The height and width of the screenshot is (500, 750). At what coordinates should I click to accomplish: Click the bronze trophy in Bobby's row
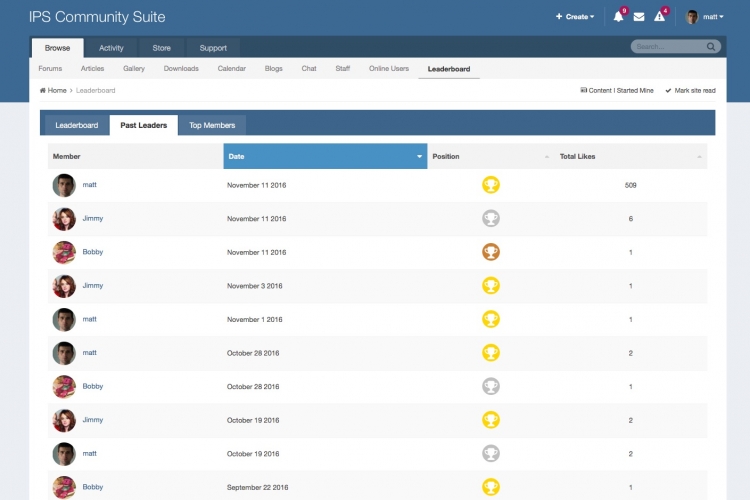tap(491, 252)
